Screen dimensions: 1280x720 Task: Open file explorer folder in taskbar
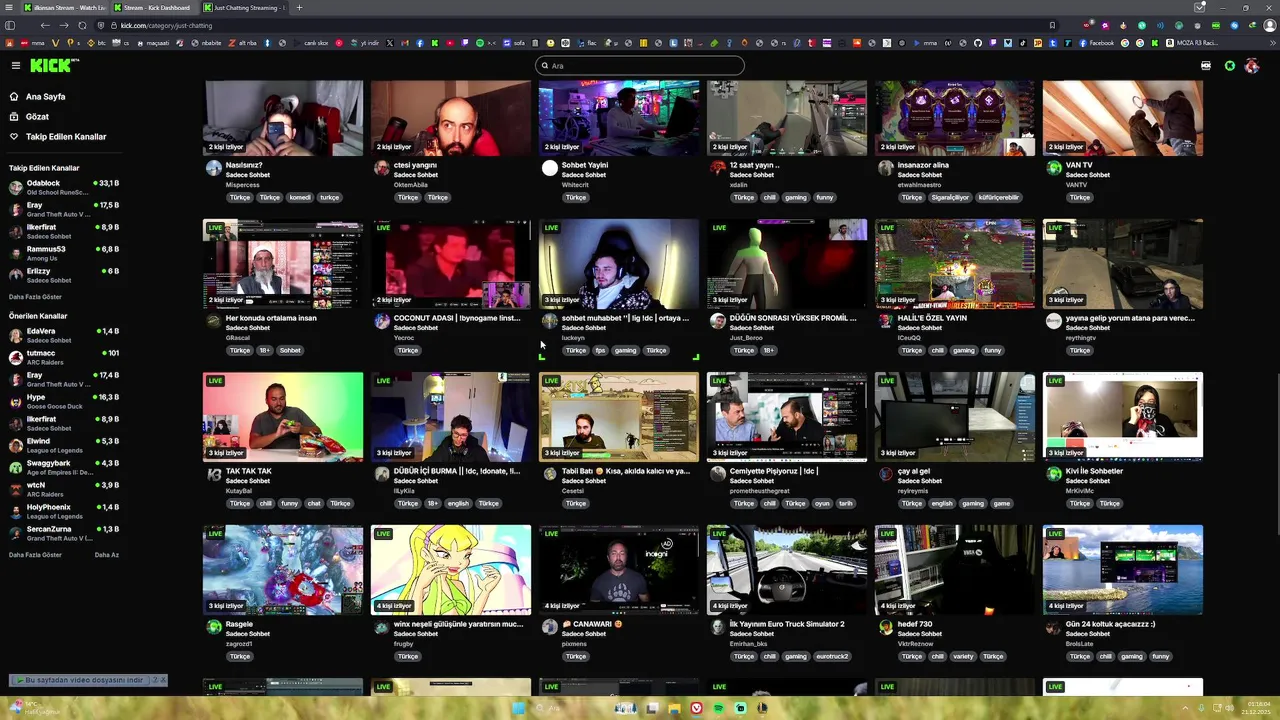(x=674, y=708)
